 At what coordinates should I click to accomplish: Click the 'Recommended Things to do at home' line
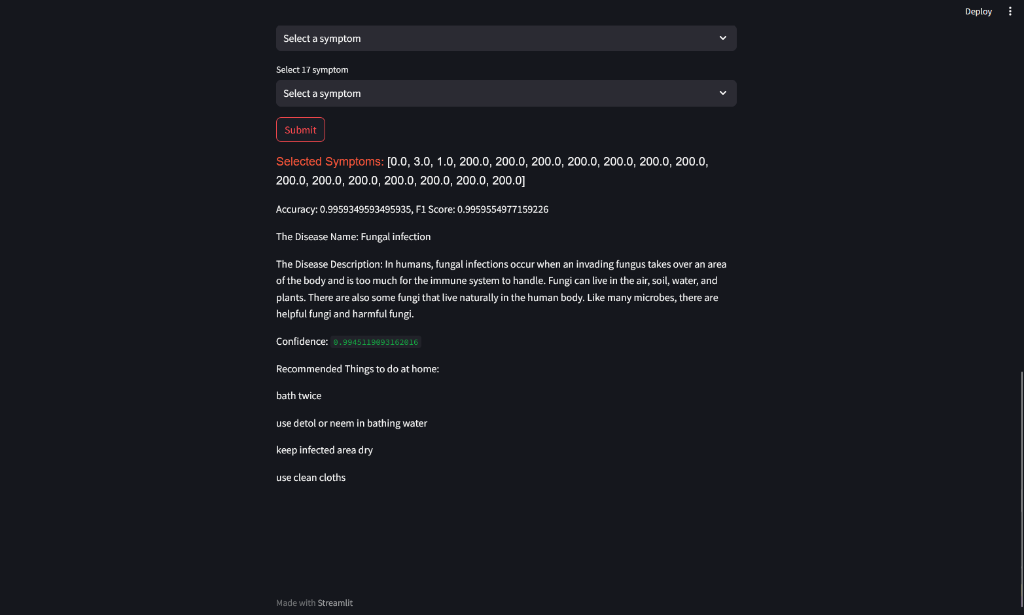(357, 369)
